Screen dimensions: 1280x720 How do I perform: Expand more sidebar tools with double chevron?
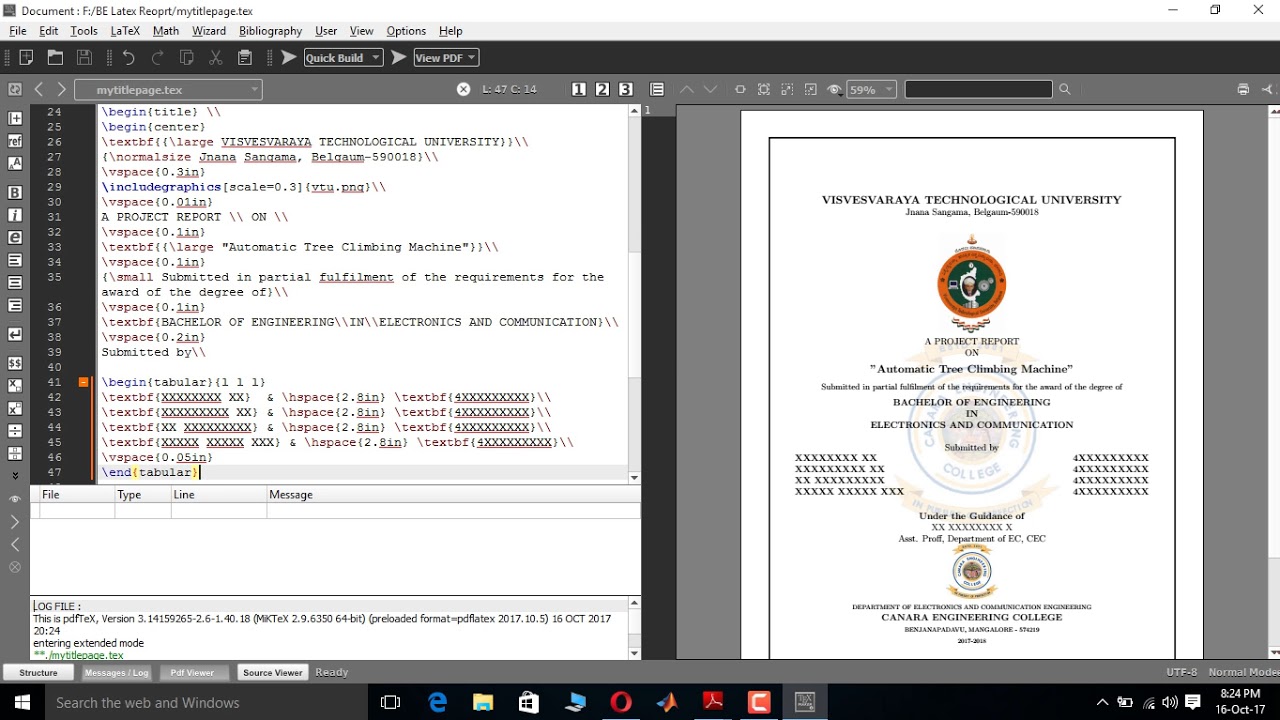(x=15, y=476)
